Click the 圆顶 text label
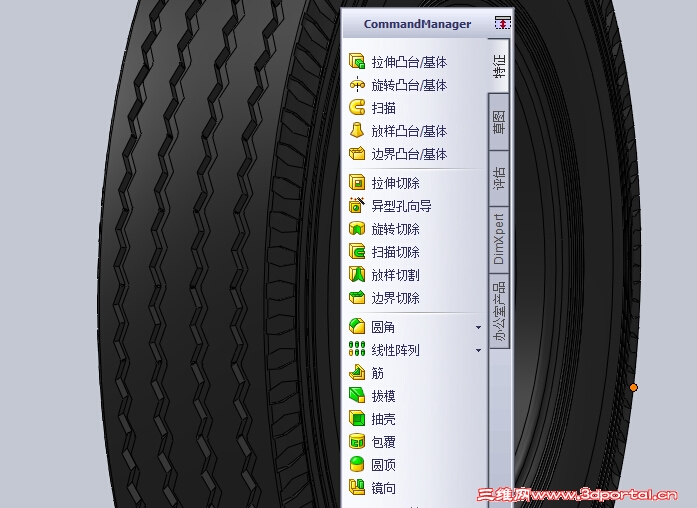697x508 pixels. click(x=383, y=466)
